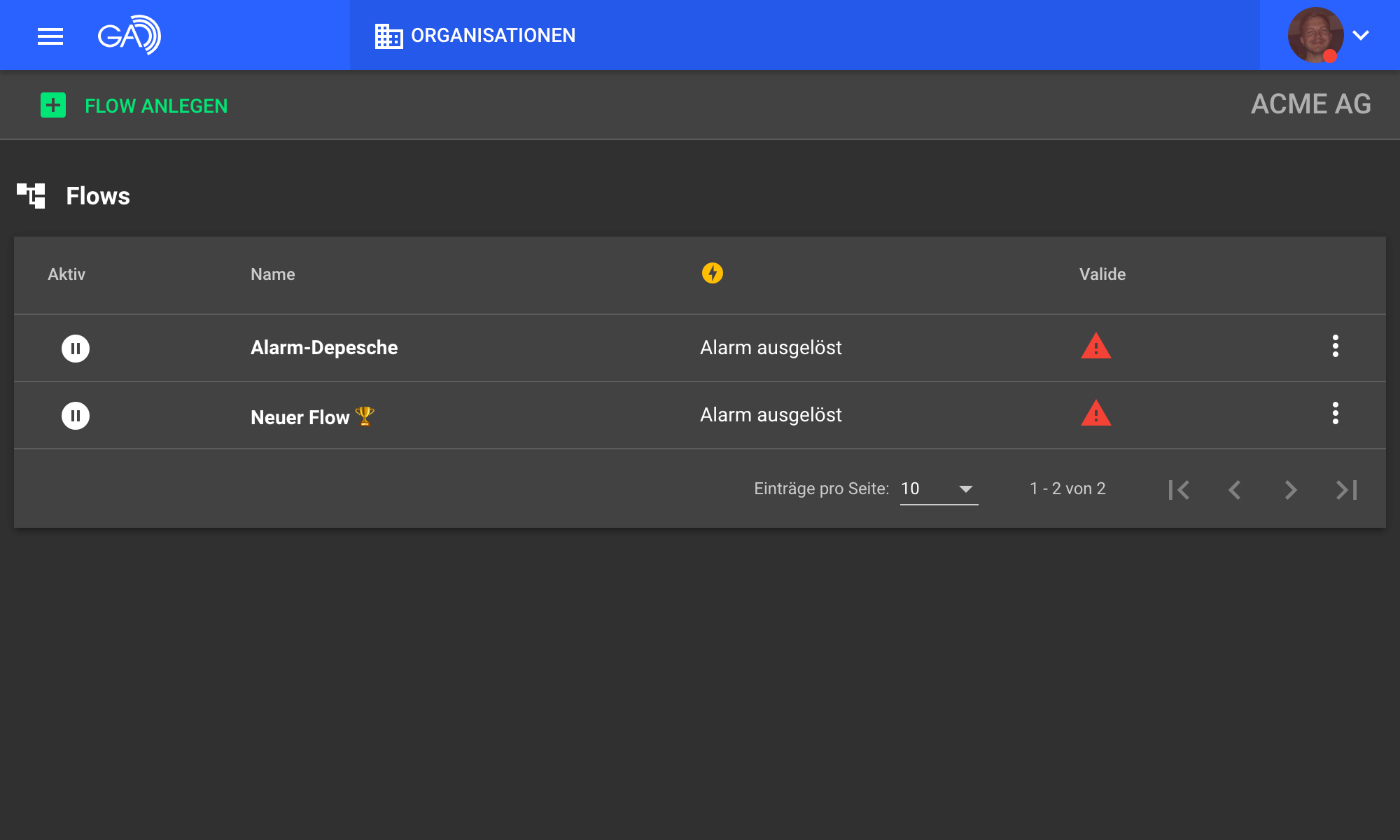The image size is (1400, 840).
Task: Click the GA logo
Action: point(129,35)
